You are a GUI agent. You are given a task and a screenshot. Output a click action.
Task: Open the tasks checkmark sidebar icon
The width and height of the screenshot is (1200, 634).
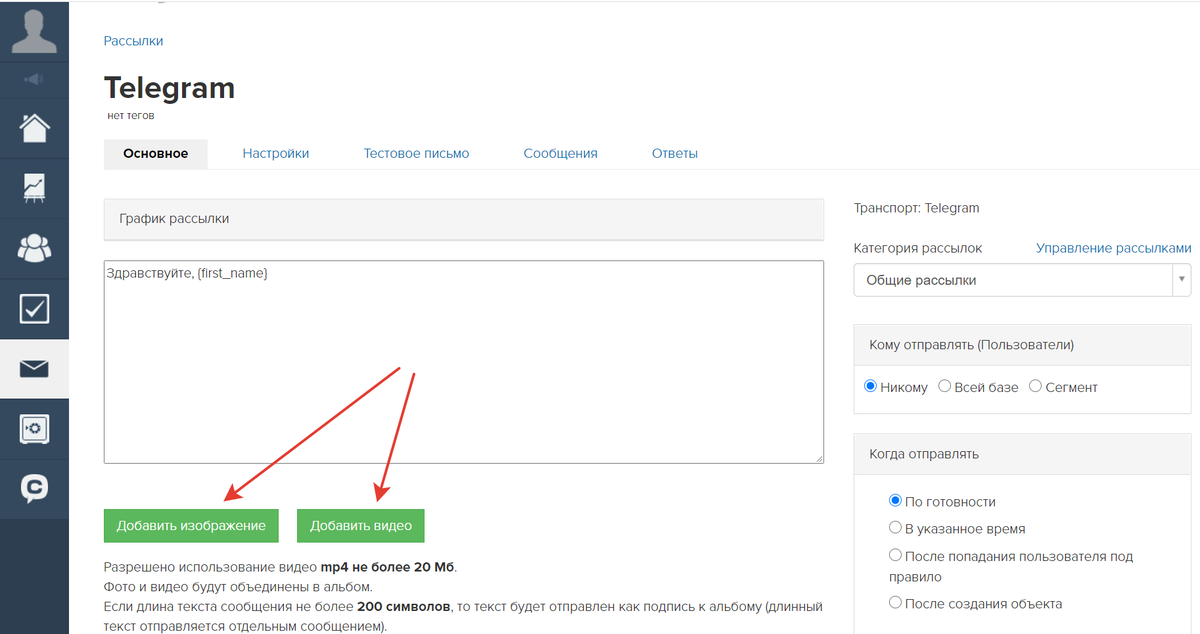tap(34, 309)
